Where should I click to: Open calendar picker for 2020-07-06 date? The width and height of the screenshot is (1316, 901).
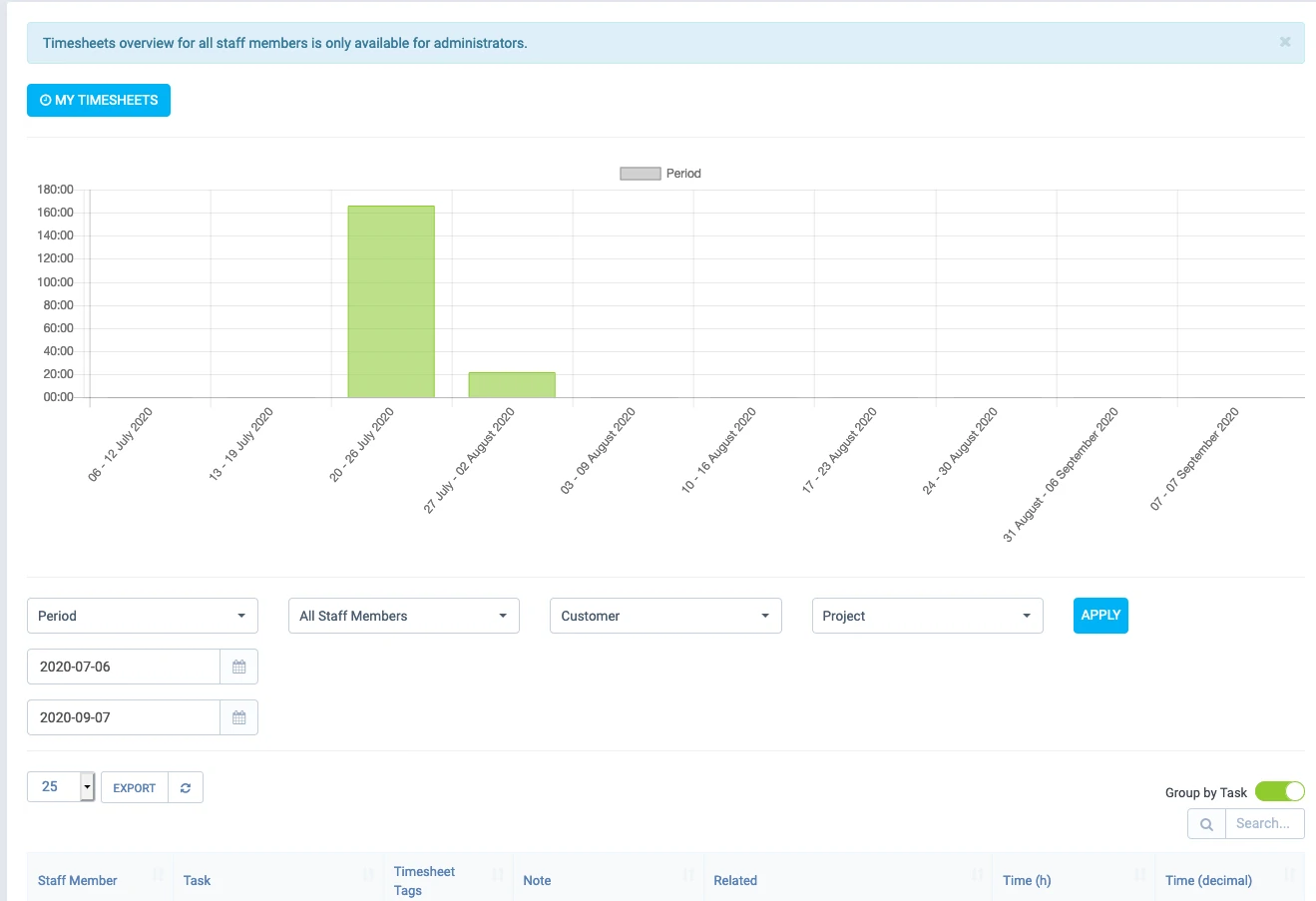238,667
